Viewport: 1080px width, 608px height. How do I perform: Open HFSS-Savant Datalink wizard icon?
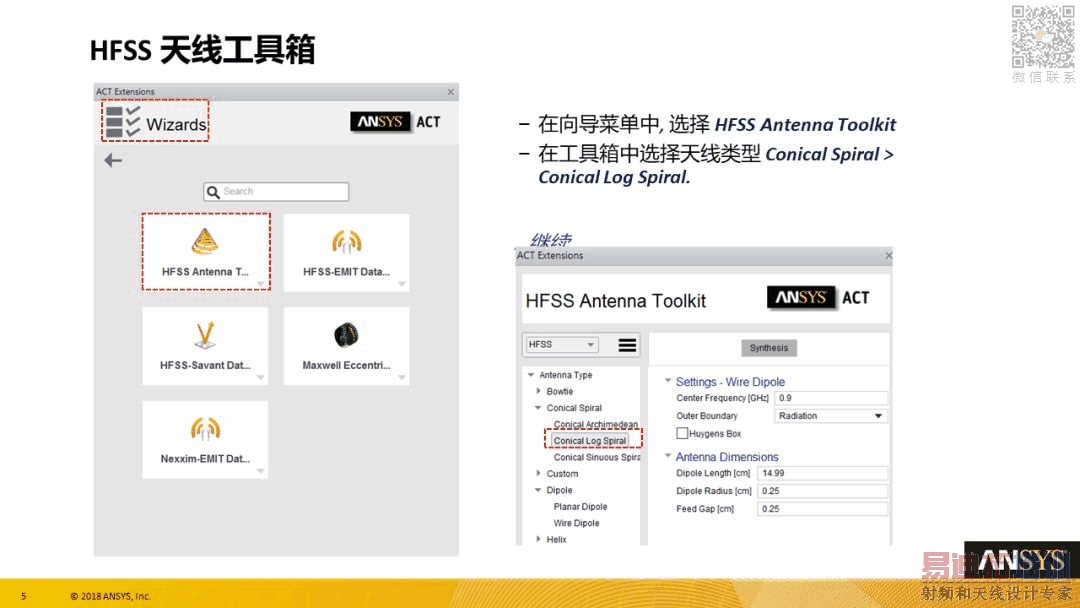pyautogui.click(x=205, y=335)
